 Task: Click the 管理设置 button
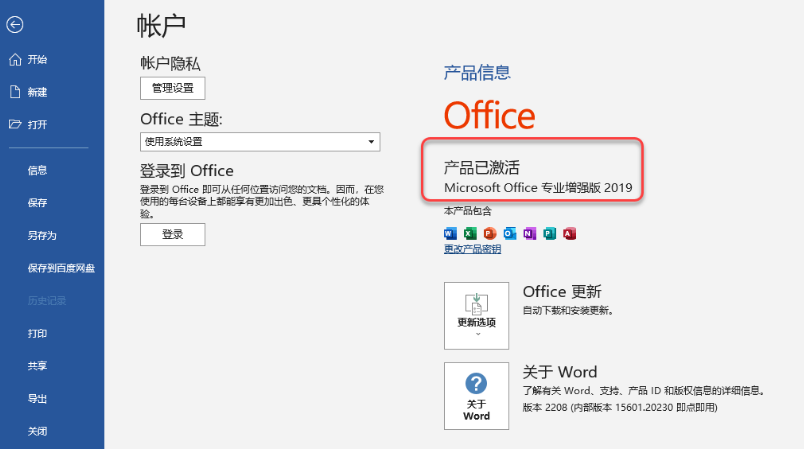[x=173, y=88]
